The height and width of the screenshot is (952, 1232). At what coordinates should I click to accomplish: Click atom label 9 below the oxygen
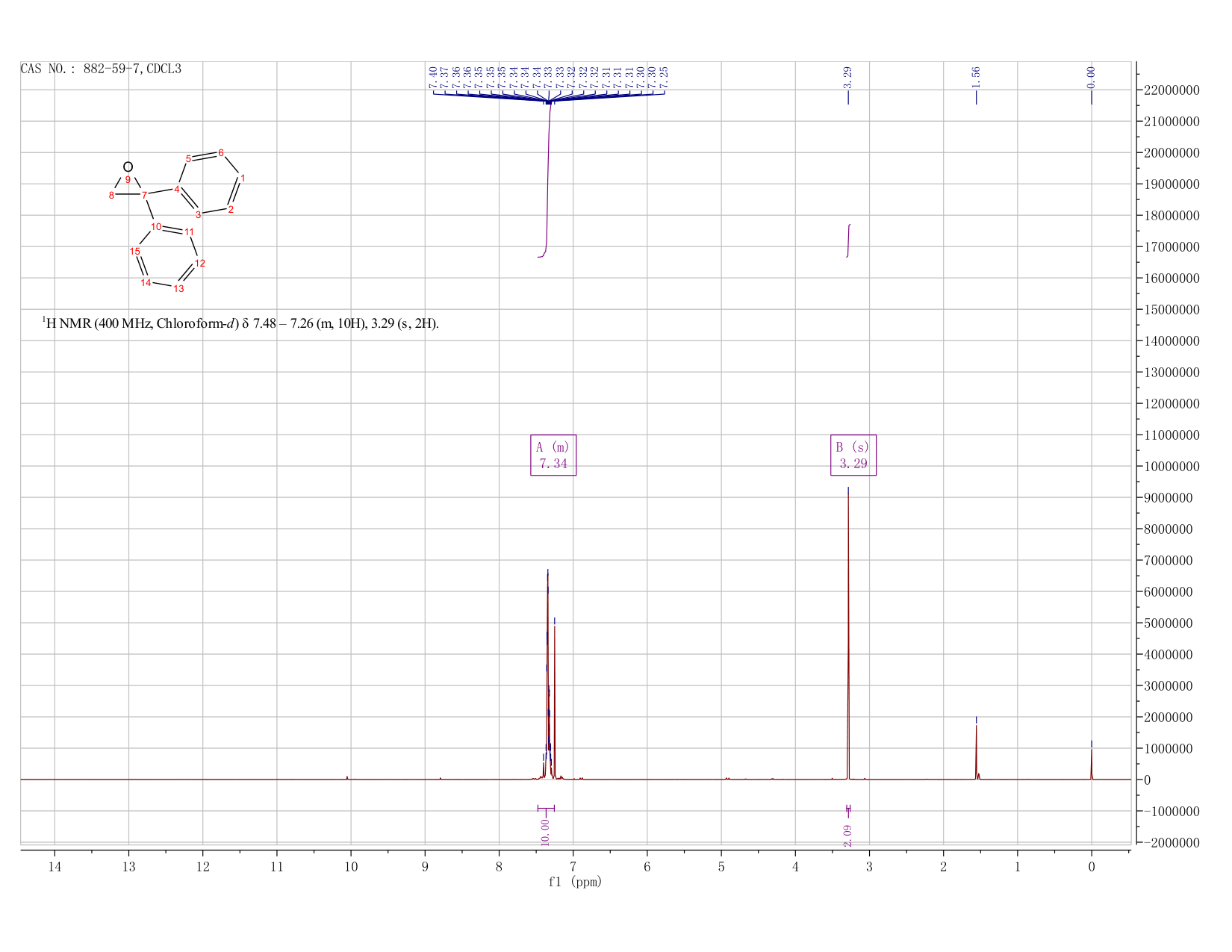[x=128, y=179]
